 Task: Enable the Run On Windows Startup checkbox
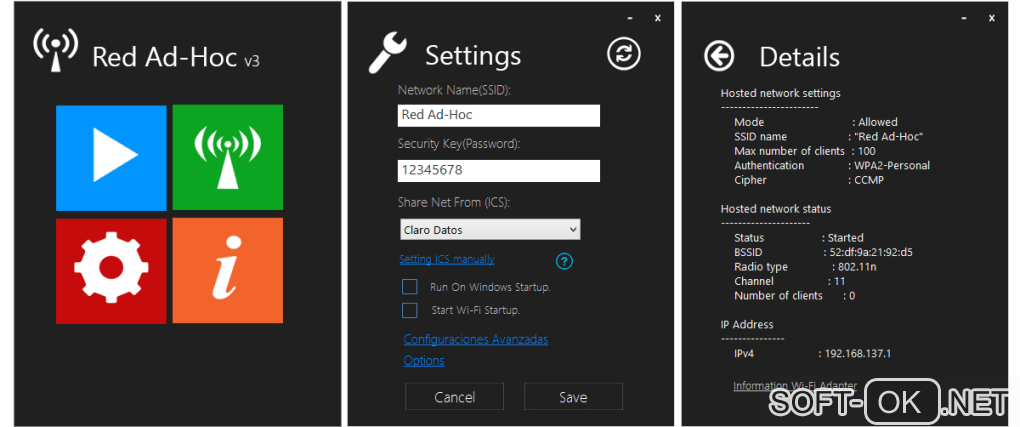(409, 287)
